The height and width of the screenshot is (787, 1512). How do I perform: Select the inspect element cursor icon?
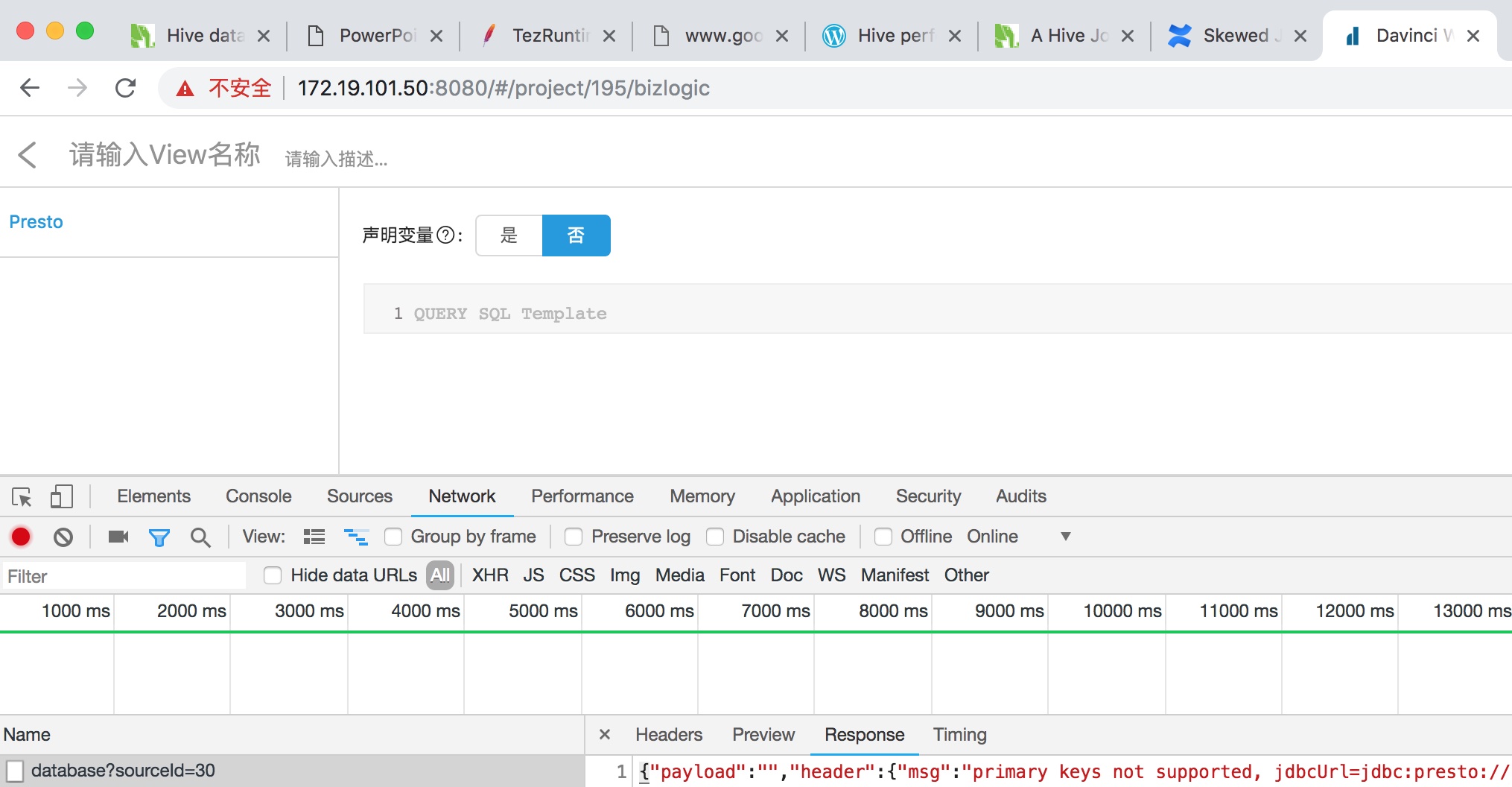[21, 496]
